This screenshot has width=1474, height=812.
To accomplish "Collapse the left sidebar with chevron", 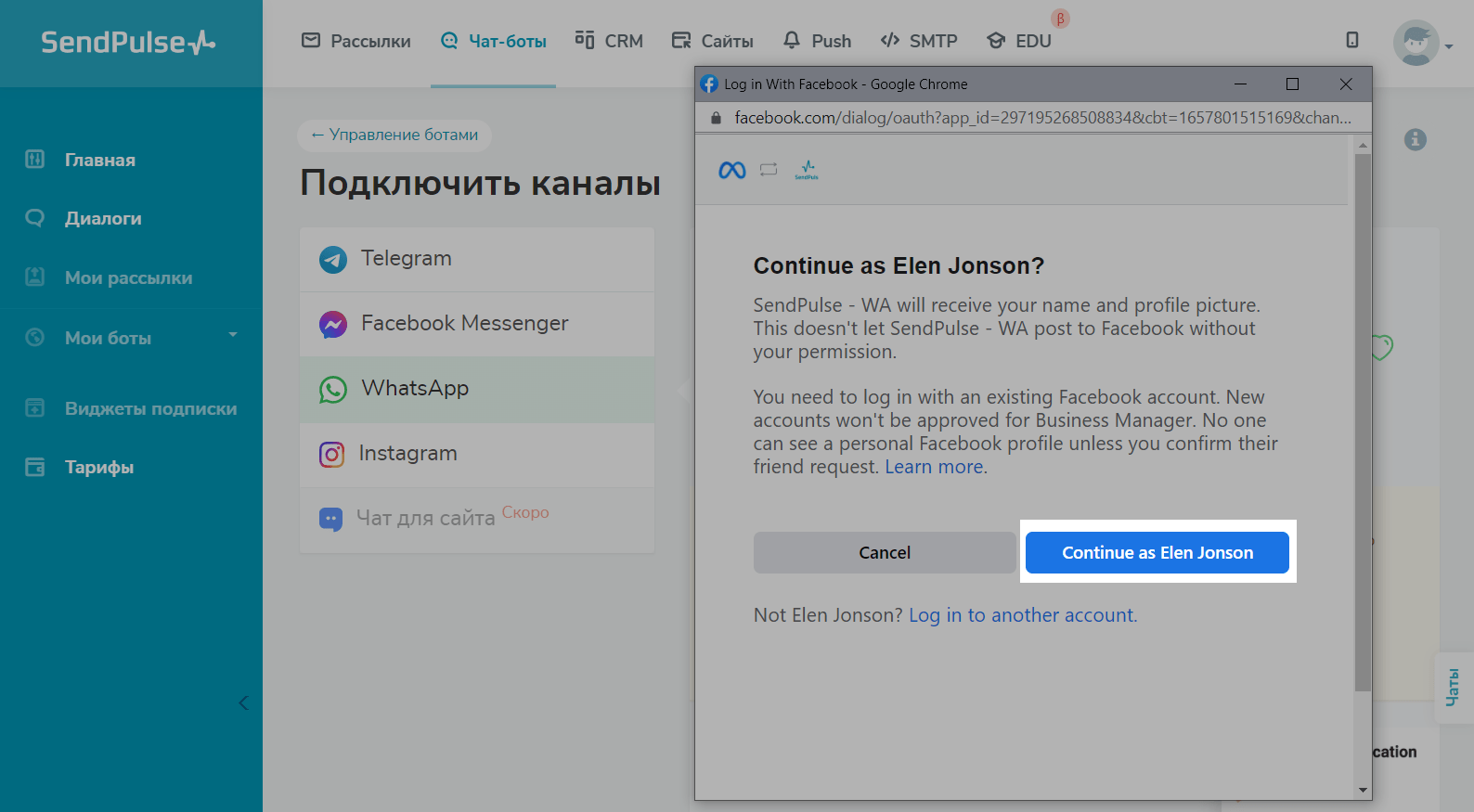I will [x=243, y=702].
